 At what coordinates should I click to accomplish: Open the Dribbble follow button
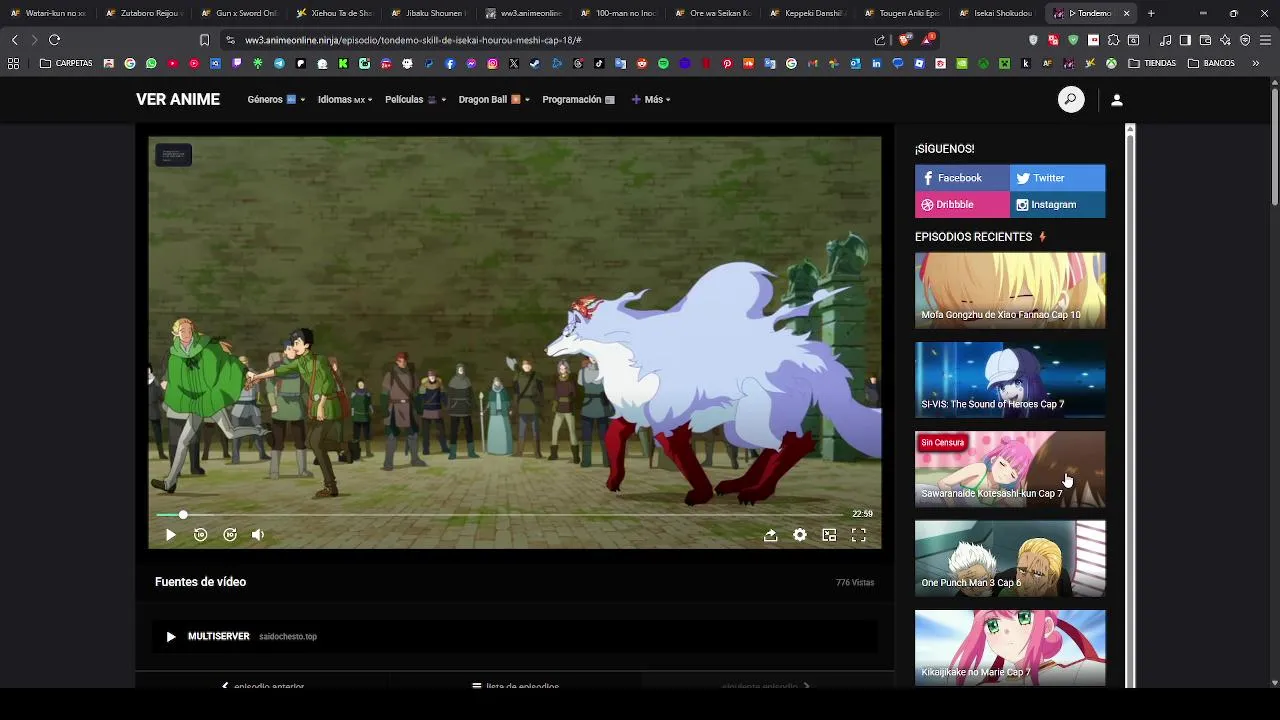tap(962, 205)
